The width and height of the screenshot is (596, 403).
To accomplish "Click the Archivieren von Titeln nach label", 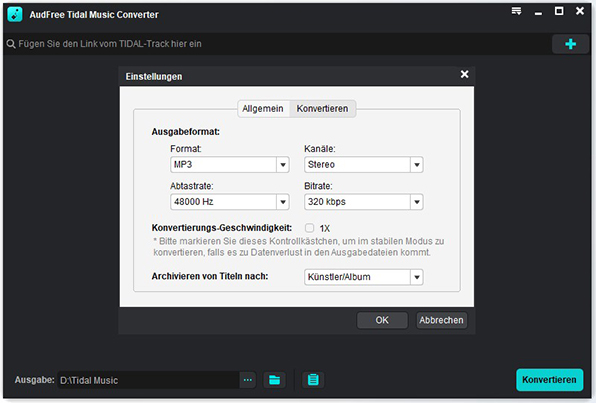I will click(x=210, y=276).
